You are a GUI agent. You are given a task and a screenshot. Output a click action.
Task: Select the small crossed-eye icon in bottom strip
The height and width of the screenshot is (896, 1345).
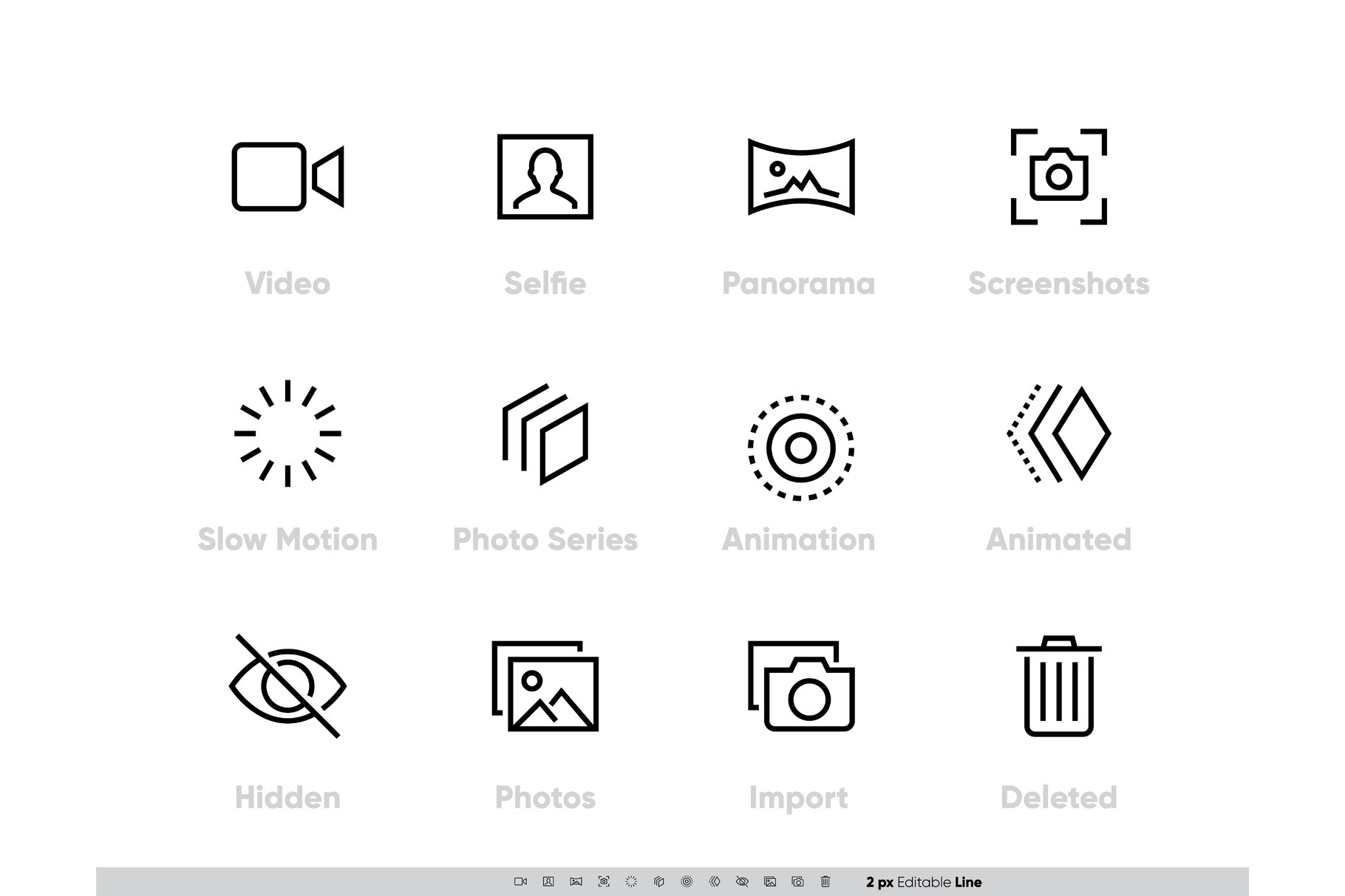(x=742, y=881)
